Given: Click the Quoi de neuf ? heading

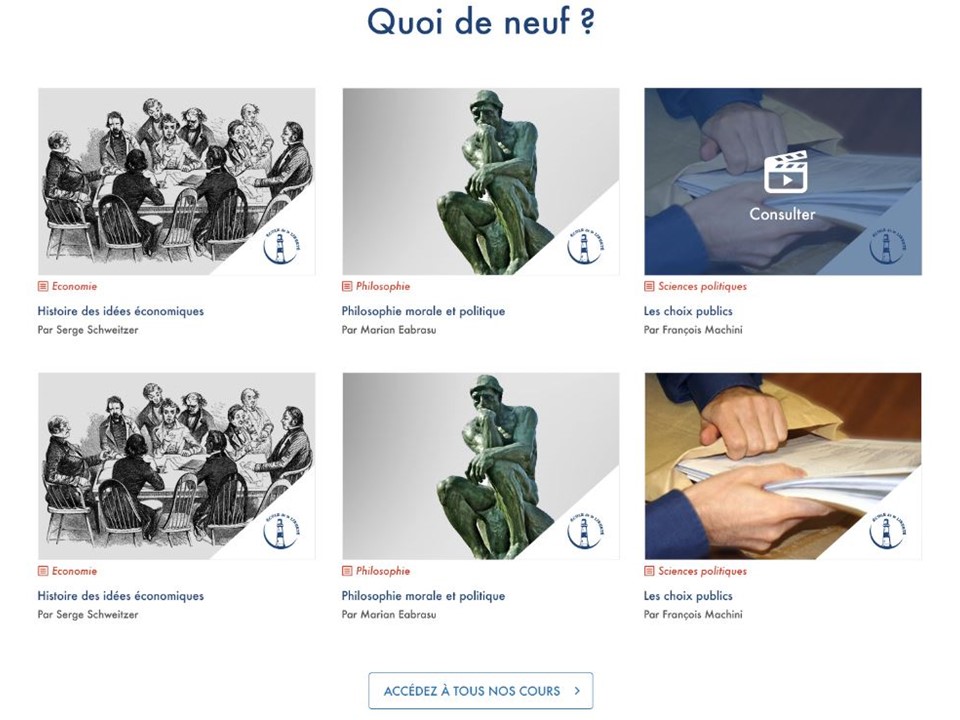Looking at the screenshot, I should 481,22.
